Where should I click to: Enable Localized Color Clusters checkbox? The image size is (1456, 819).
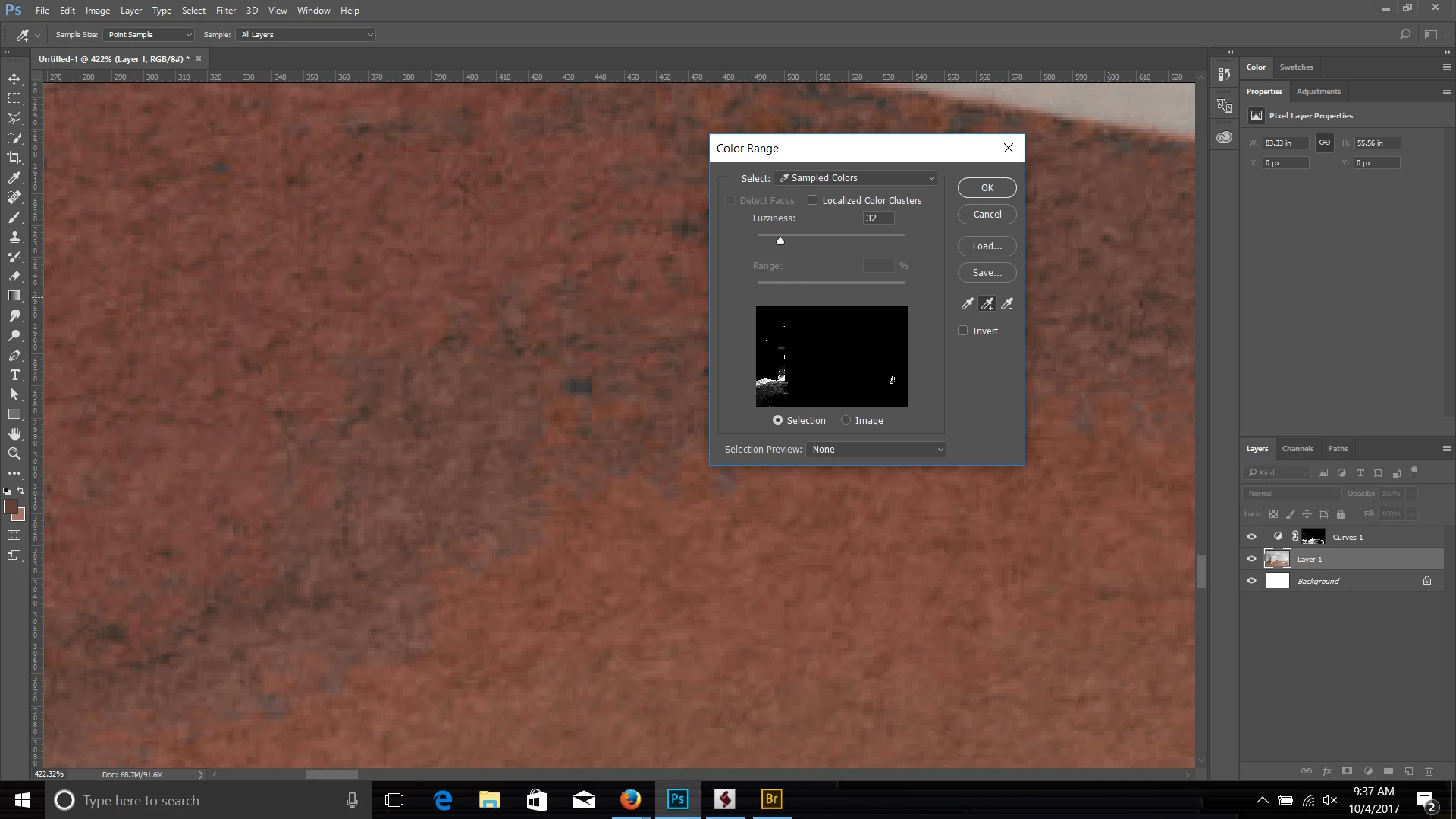click(x=812, y=200)
